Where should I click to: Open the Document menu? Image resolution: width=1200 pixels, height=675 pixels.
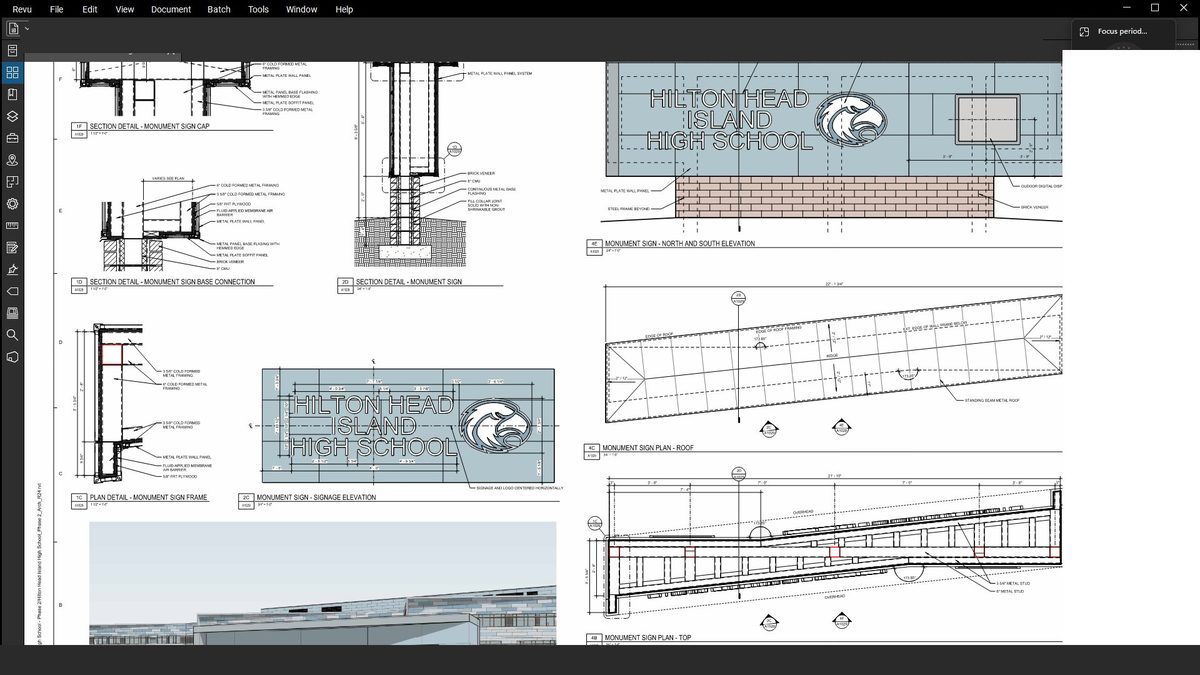[171, 9]
